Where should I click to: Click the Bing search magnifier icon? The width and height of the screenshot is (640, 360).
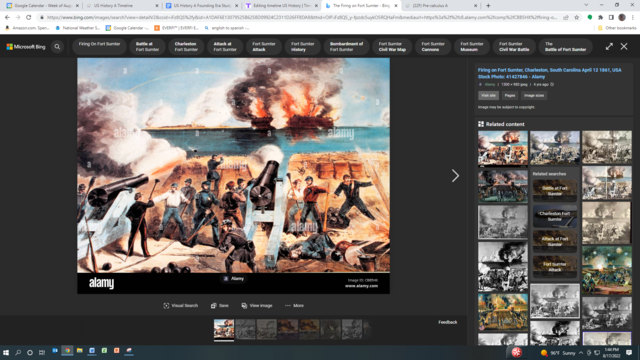tap(57, 47)
